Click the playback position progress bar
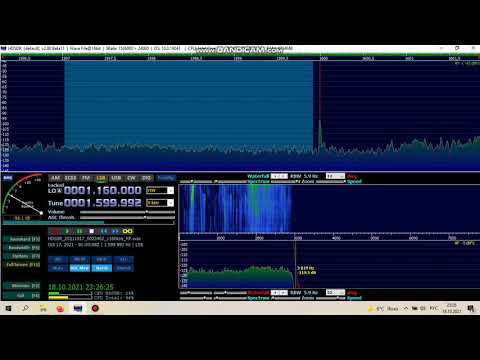The height and width of the screenshot is (360, 480). tap(88, 222)
